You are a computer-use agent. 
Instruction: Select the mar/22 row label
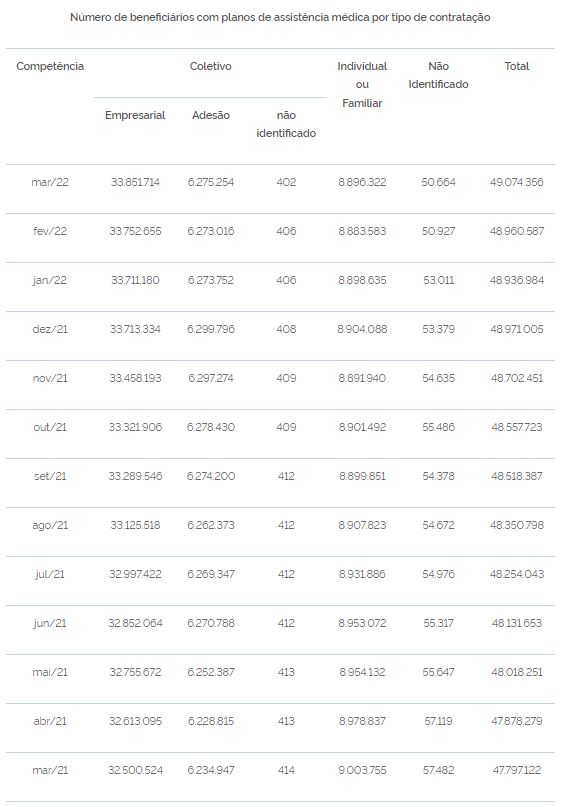coord(50,182)
